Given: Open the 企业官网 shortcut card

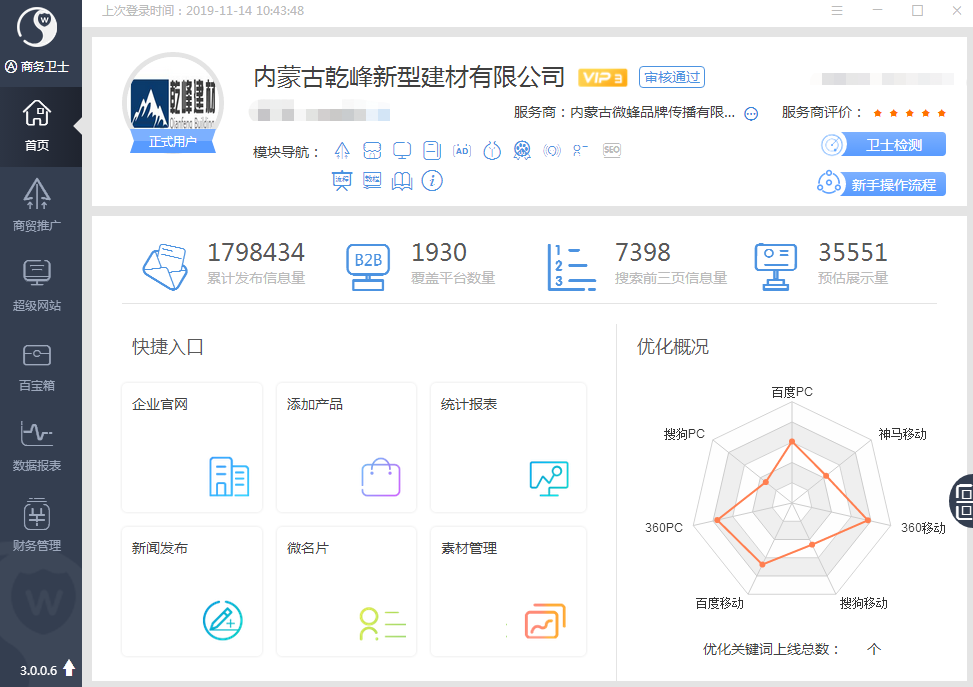Looking at the screenshot, I should [x=192, y=447].
